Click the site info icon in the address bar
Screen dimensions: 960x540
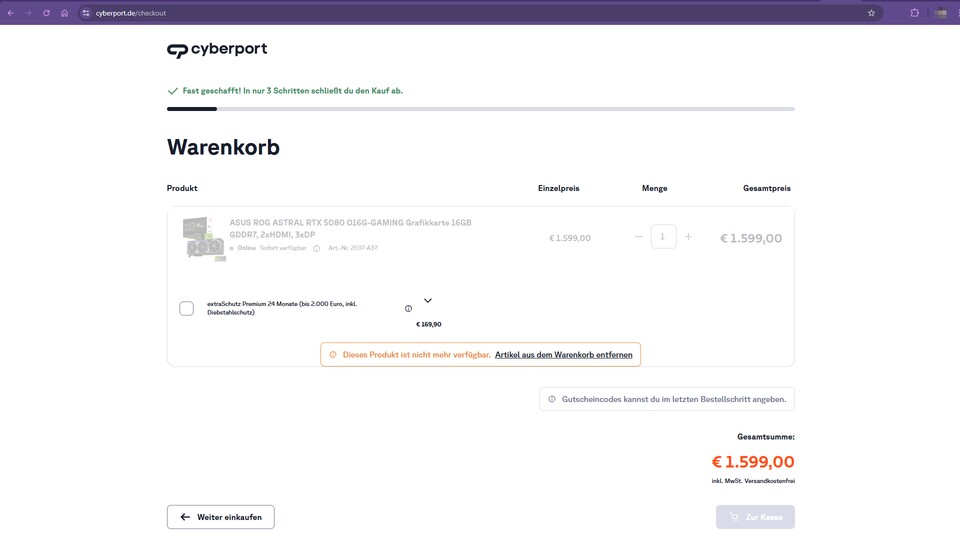[86, 13]
